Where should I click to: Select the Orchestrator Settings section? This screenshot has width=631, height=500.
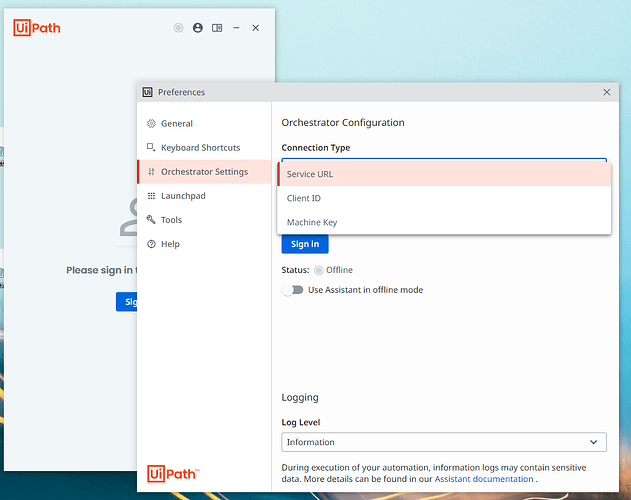click(204, 172)
